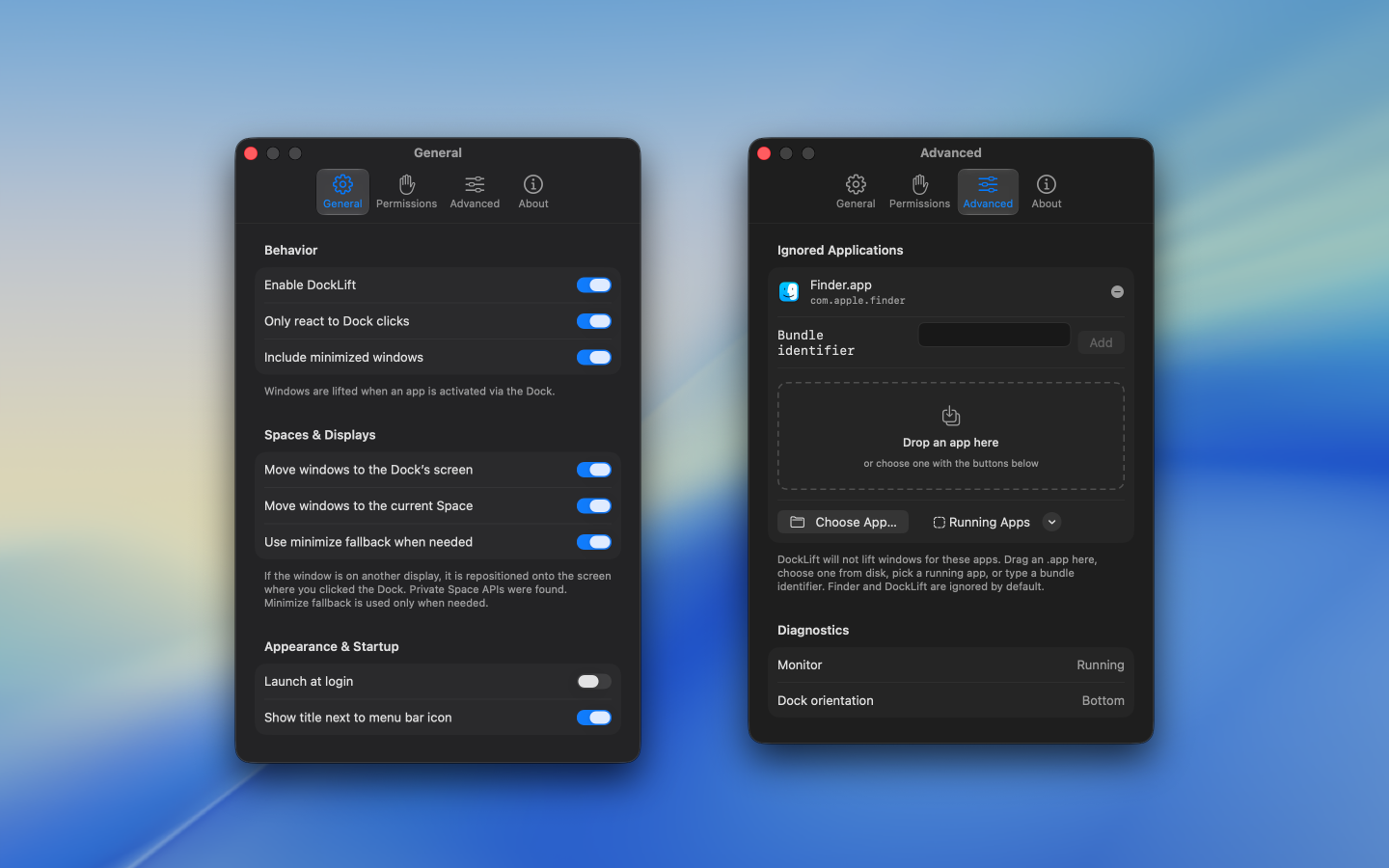Open About tab in Advanced window

click(x=1047, y=191)
